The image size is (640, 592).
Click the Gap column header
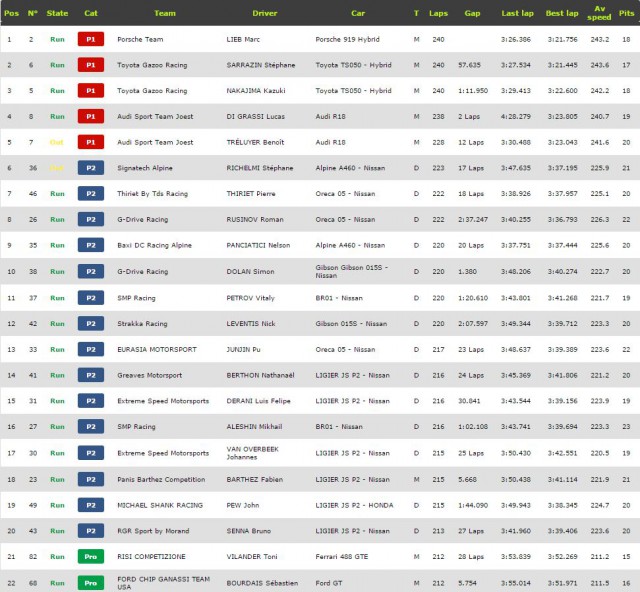(x=472, y=13)
